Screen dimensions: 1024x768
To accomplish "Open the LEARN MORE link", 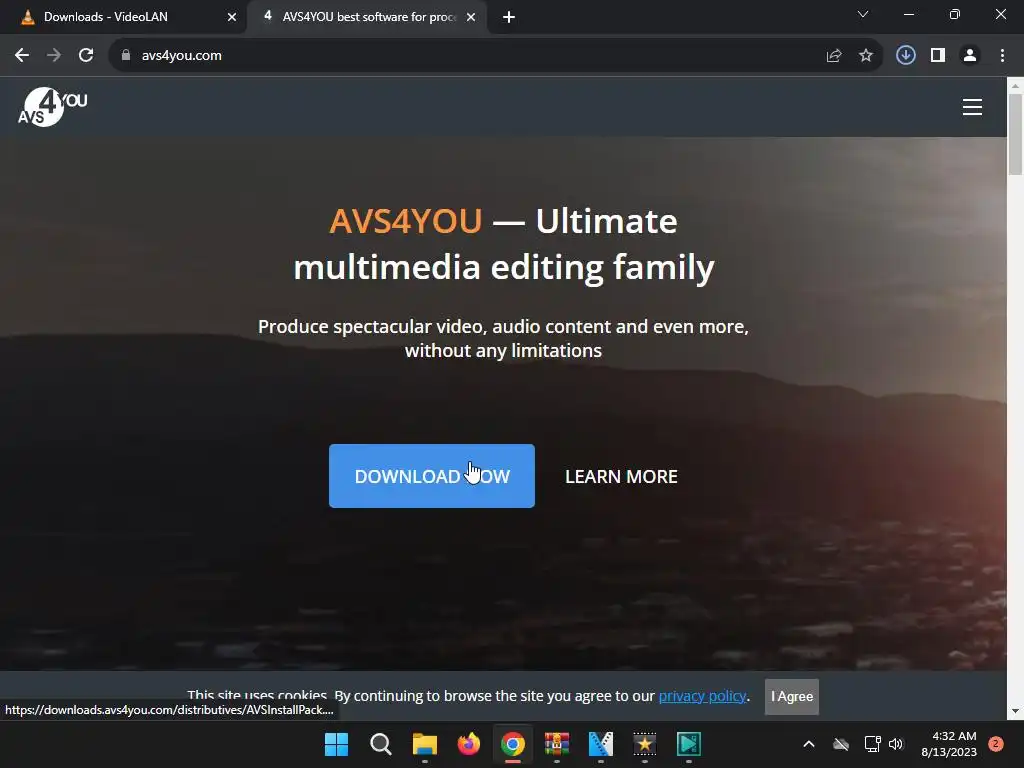I will pos(621,477).
